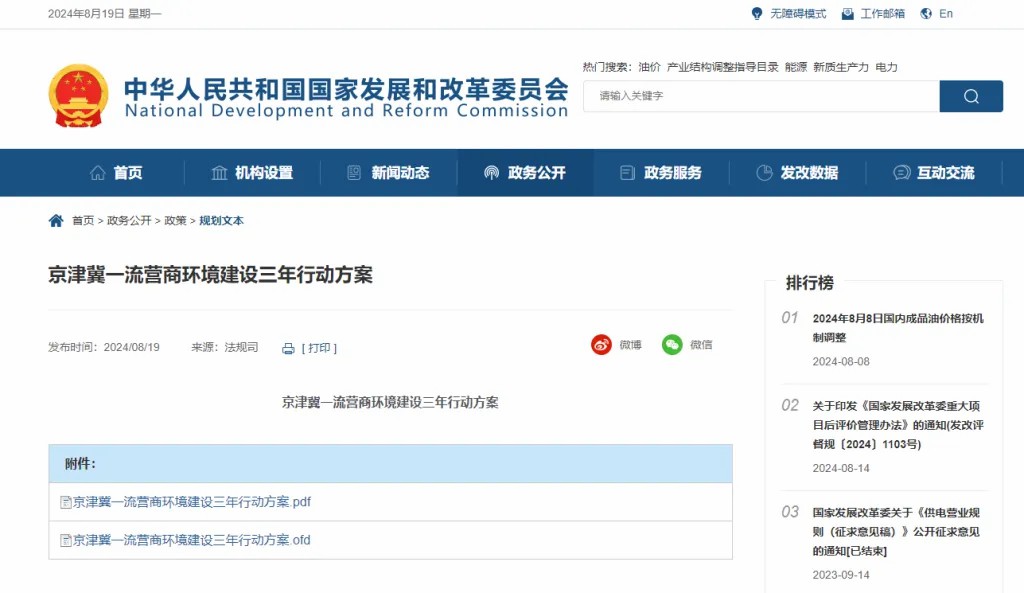1024x593 pixels.
Task: Open the 政务公开 navigation tab
Action: coord(525,173)
